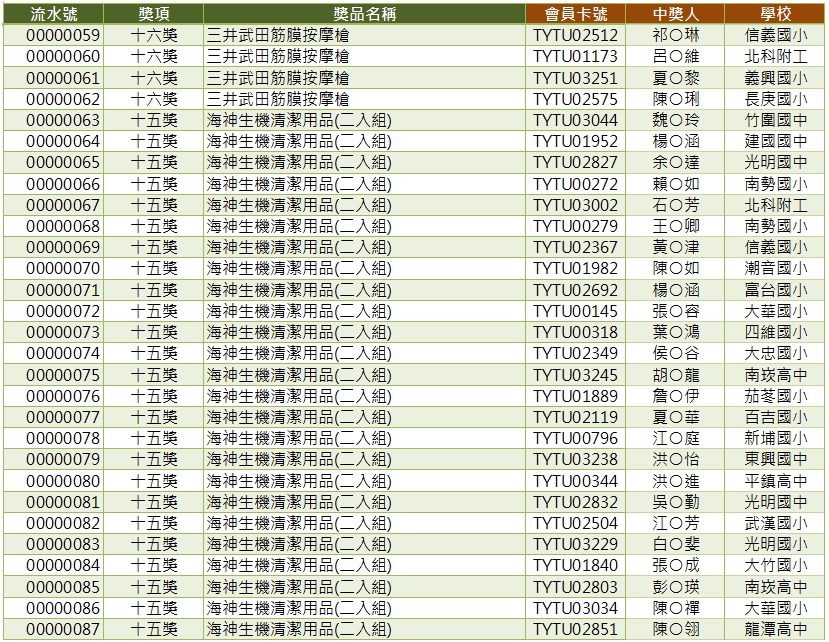Select serial number 00000070
The width and height of the screenshot is (829, 642).
63,269
